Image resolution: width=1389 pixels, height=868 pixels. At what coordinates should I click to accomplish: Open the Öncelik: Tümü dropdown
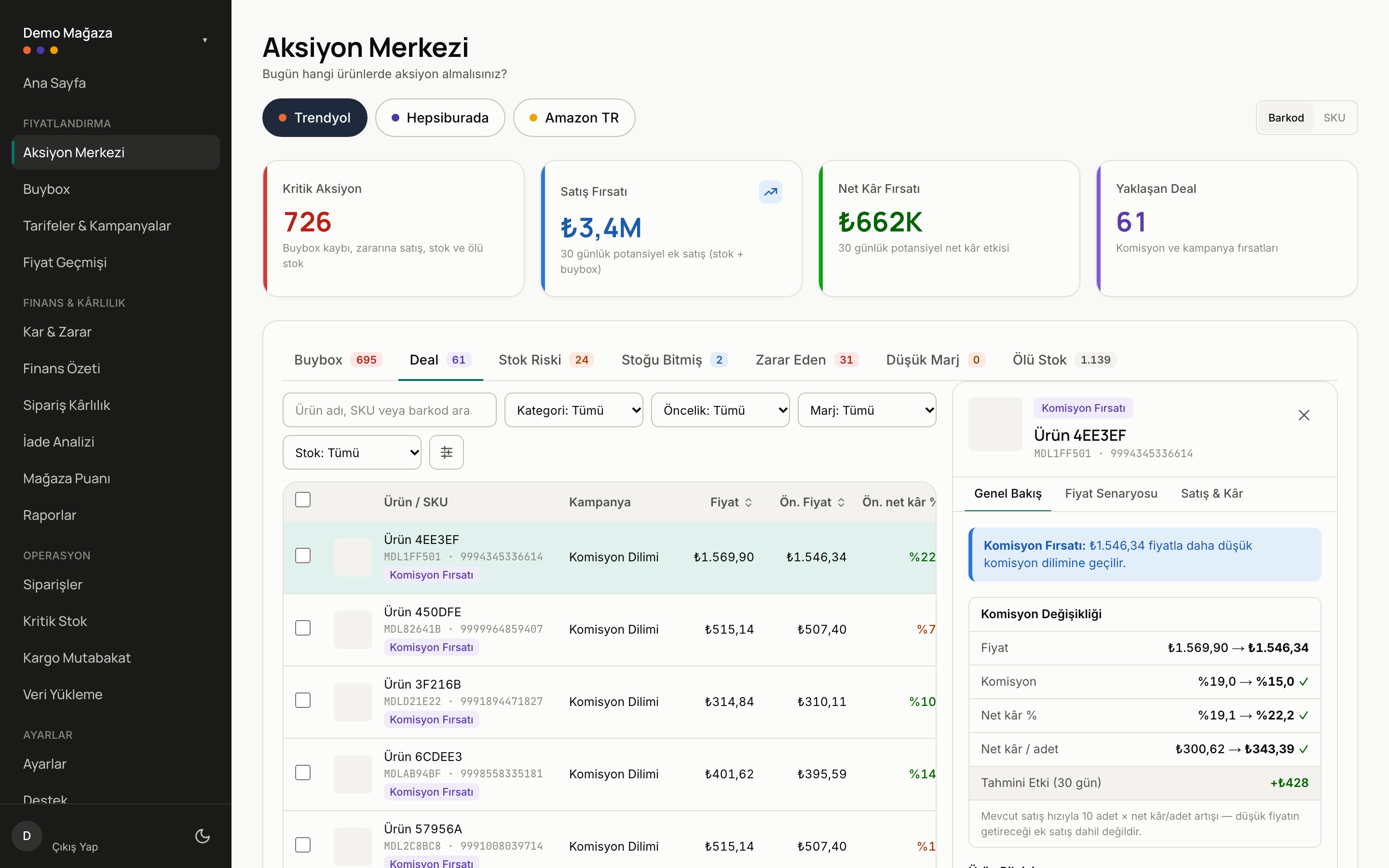tap(721, 410)
